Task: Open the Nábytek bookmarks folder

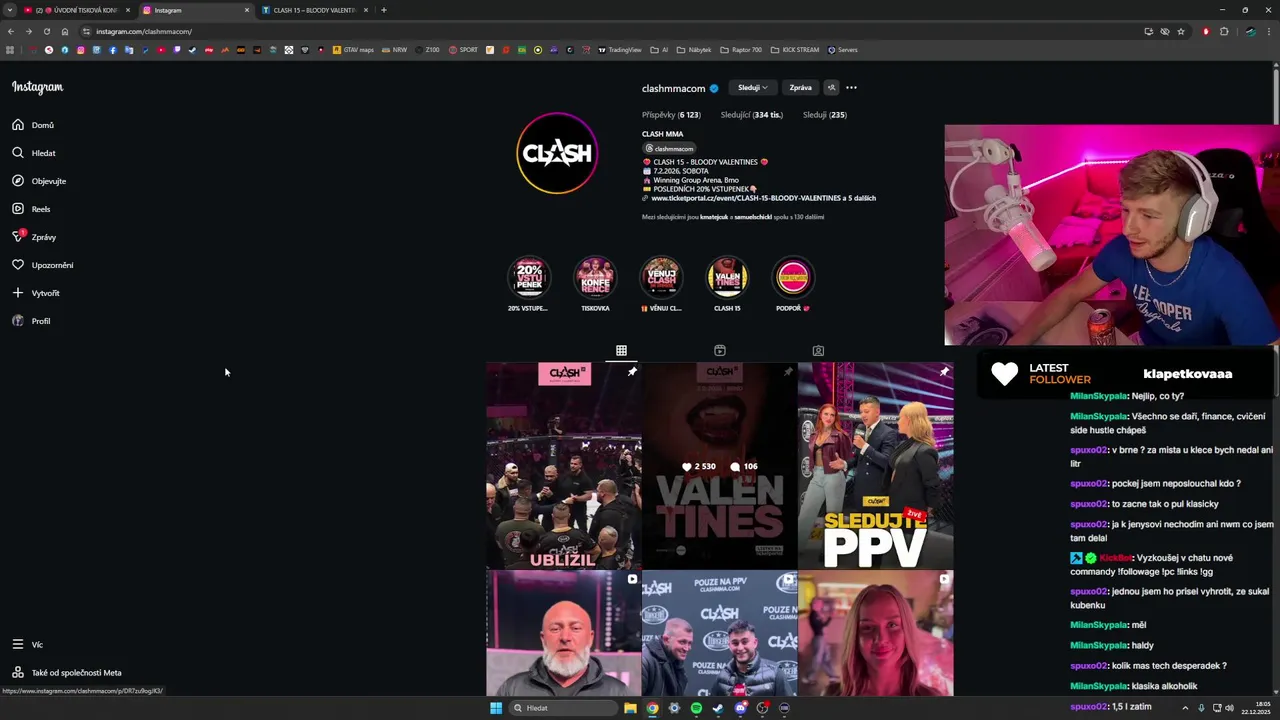Action: [694, 50]
